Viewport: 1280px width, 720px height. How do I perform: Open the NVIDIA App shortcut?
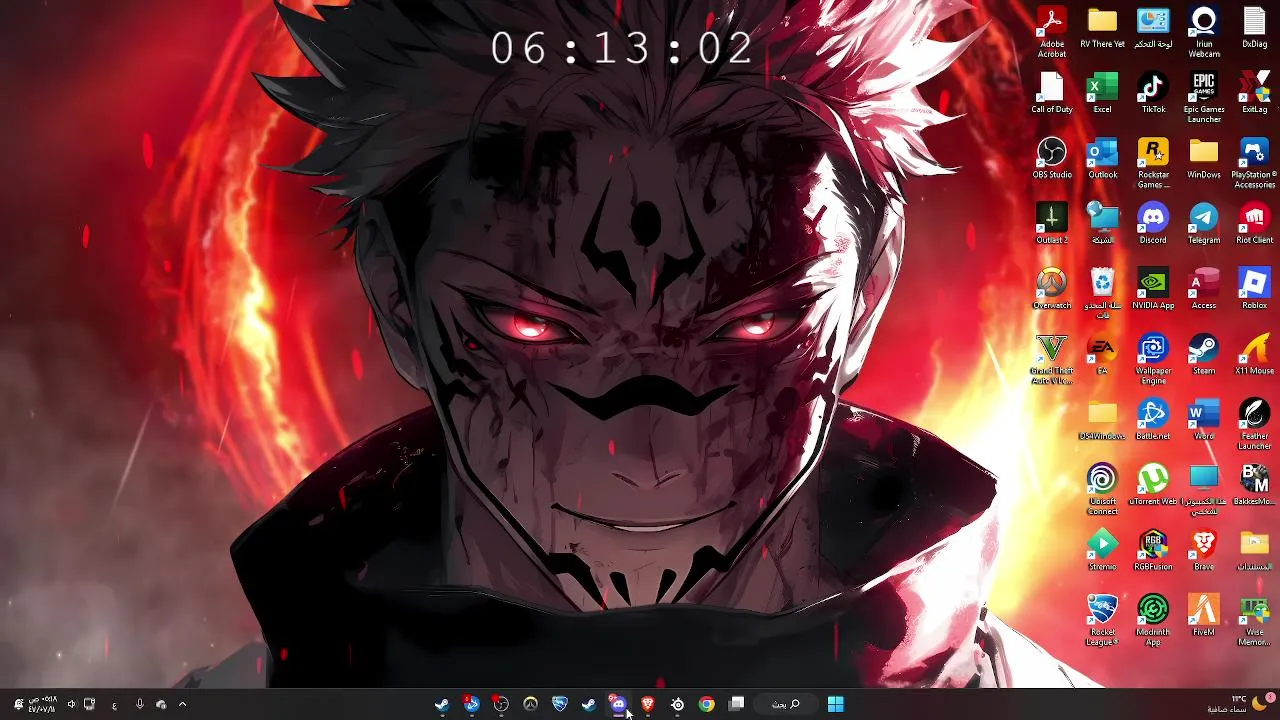pyautogui.click(x=1153, y=288)
